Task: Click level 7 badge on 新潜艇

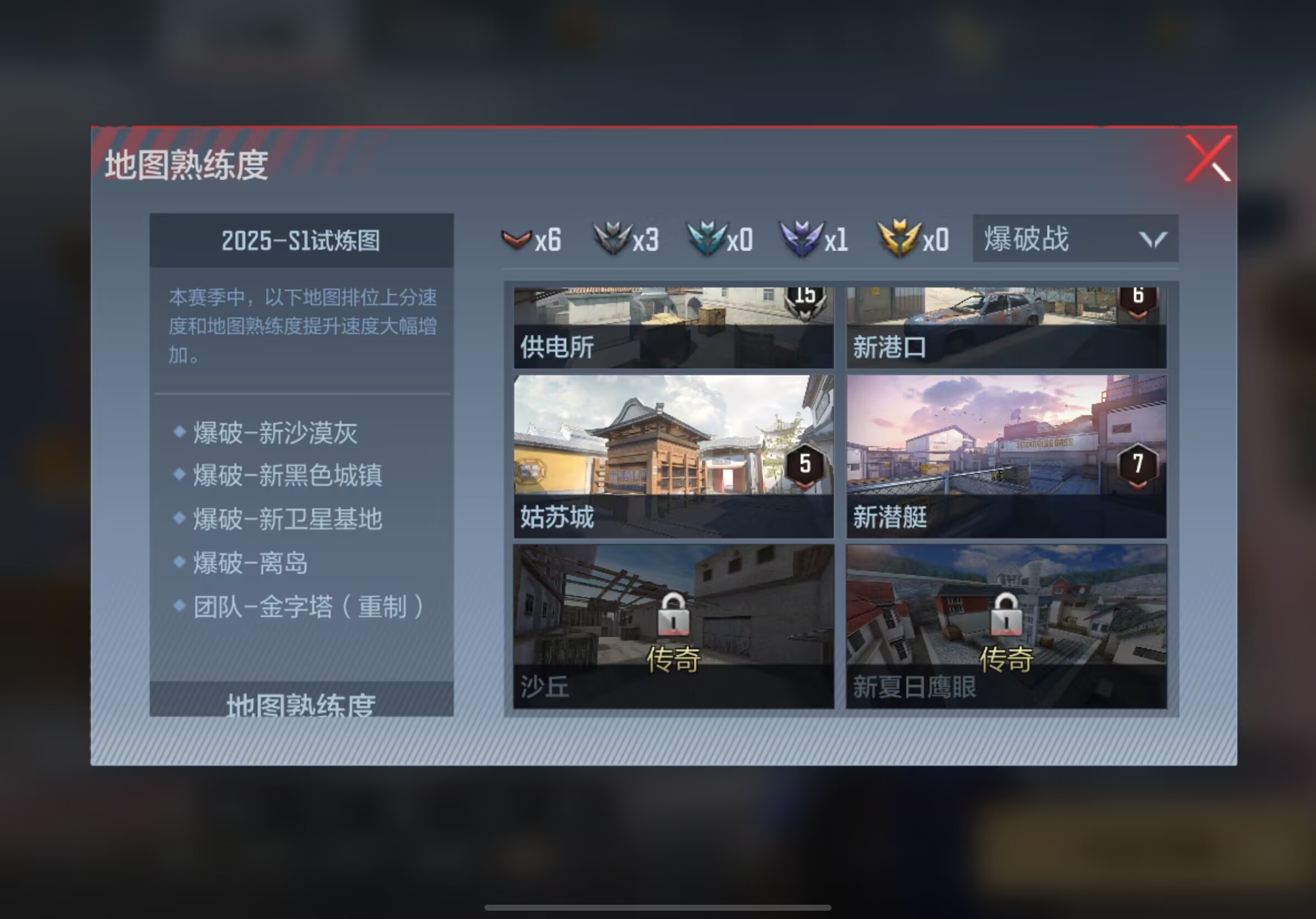Action: coord(1138,466)
